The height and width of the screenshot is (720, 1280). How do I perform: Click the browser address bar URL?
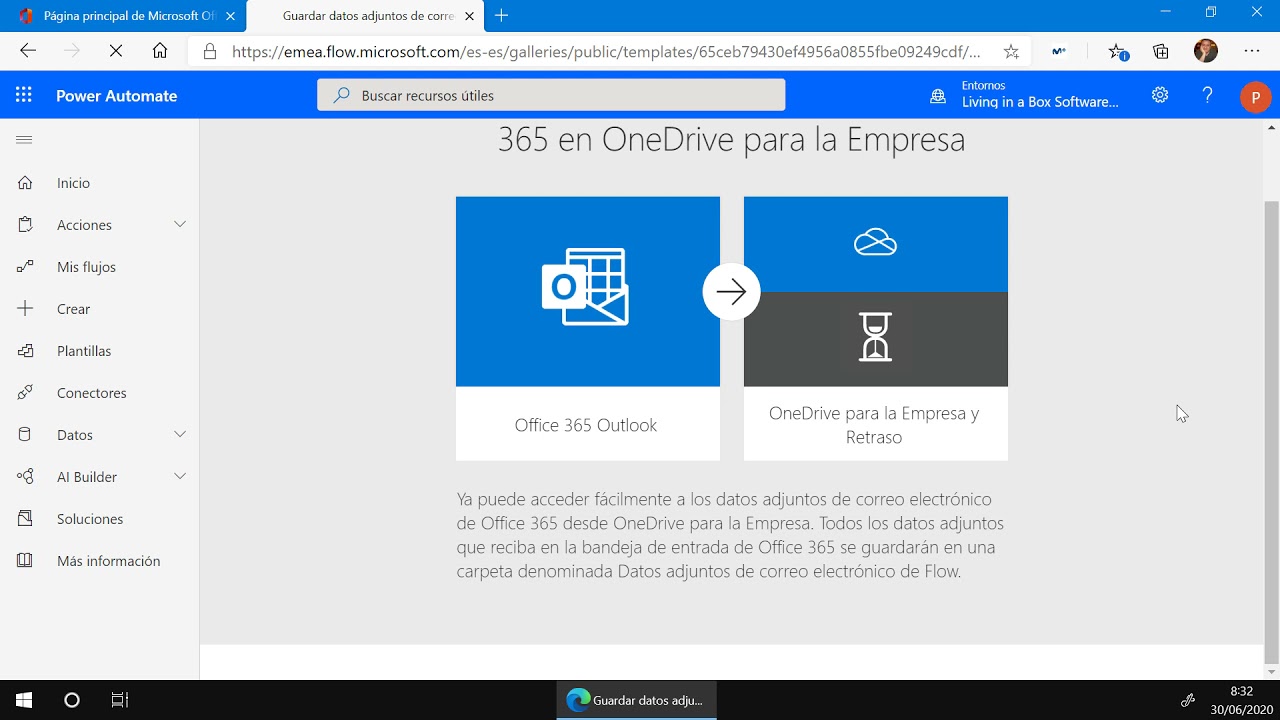(606, 52)
